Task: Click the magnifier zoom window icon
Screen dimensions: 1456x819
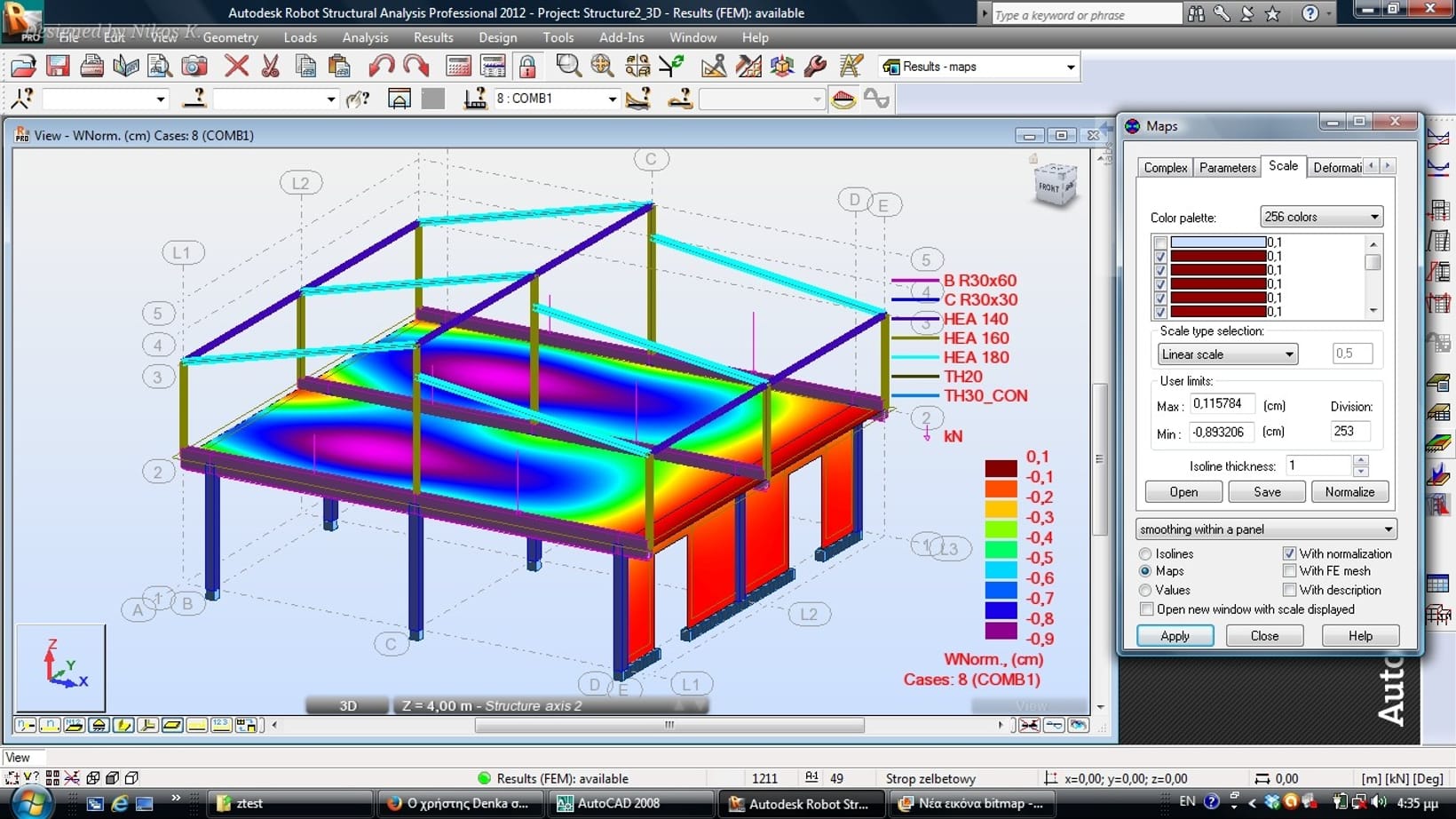Action: pos(568,67)
